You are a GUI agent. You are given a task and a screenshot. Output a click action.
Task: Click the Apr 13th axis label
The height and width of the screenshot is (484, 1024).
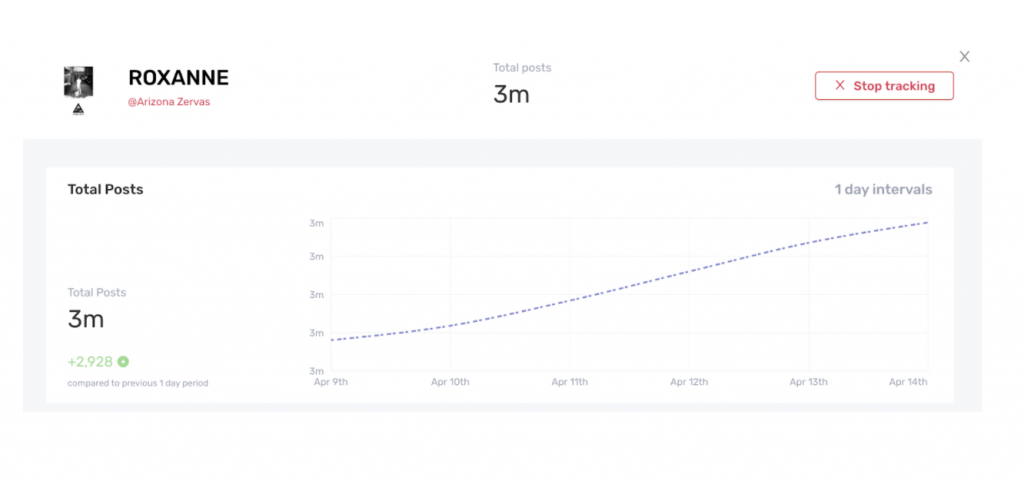click(x=809, y=382)
